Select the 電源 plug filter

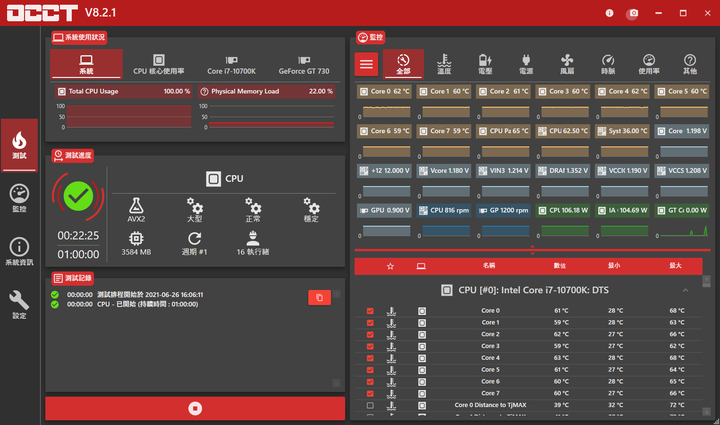tap(526, 64)
